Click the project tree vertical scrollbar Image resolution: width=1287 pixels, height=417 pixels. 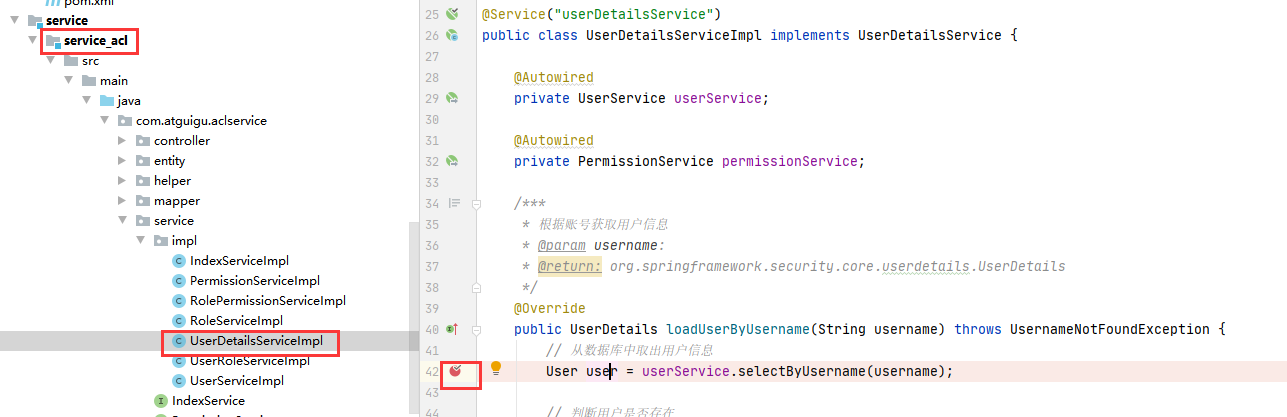point(412,318)
